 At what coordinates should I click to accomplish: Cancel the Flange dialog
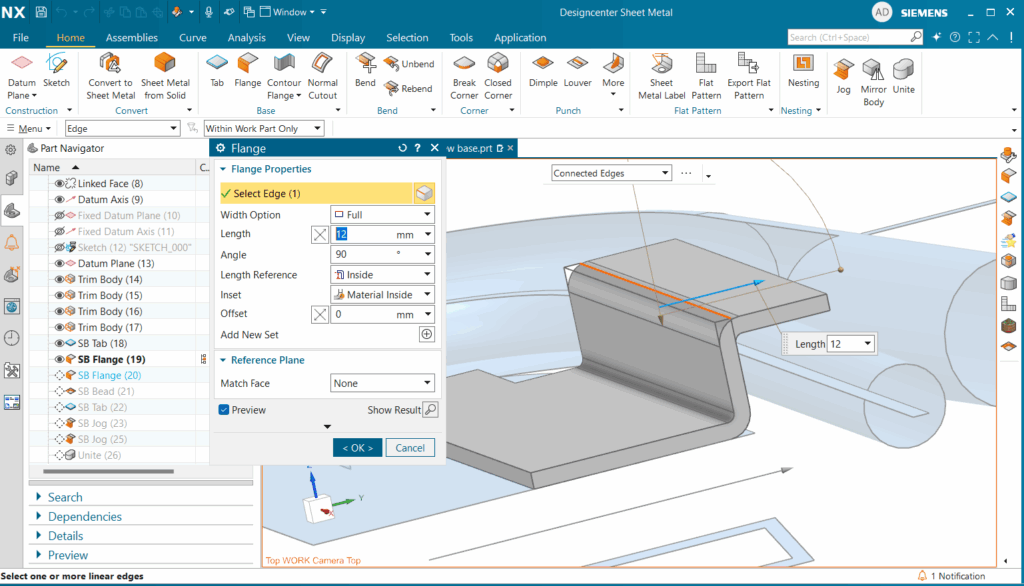pyautogui.click(x=410, y=448)
